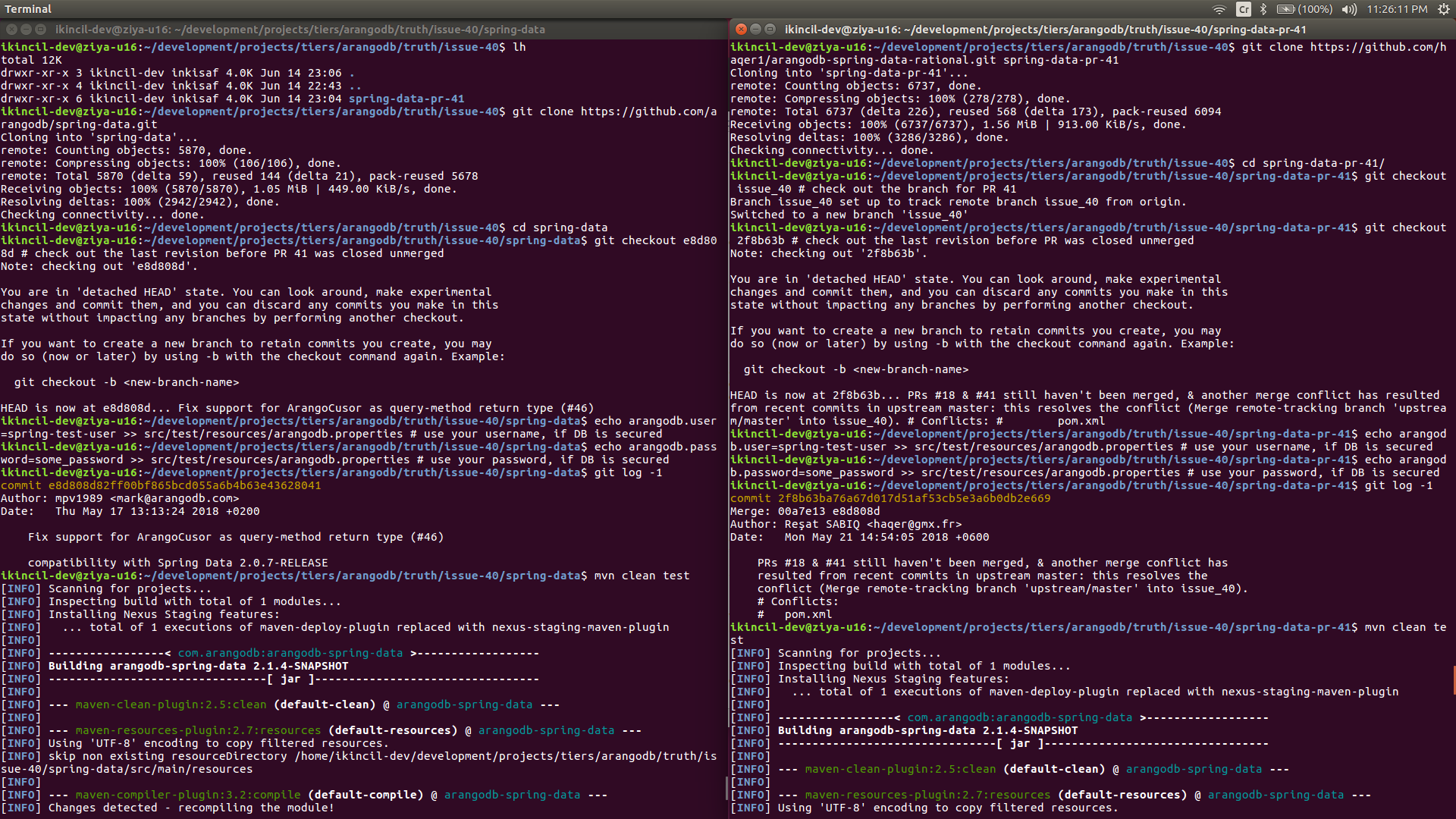Click 'Resolving deltas: 100% (3286/3286)' line
The image size is (1456, 819).
870,137
